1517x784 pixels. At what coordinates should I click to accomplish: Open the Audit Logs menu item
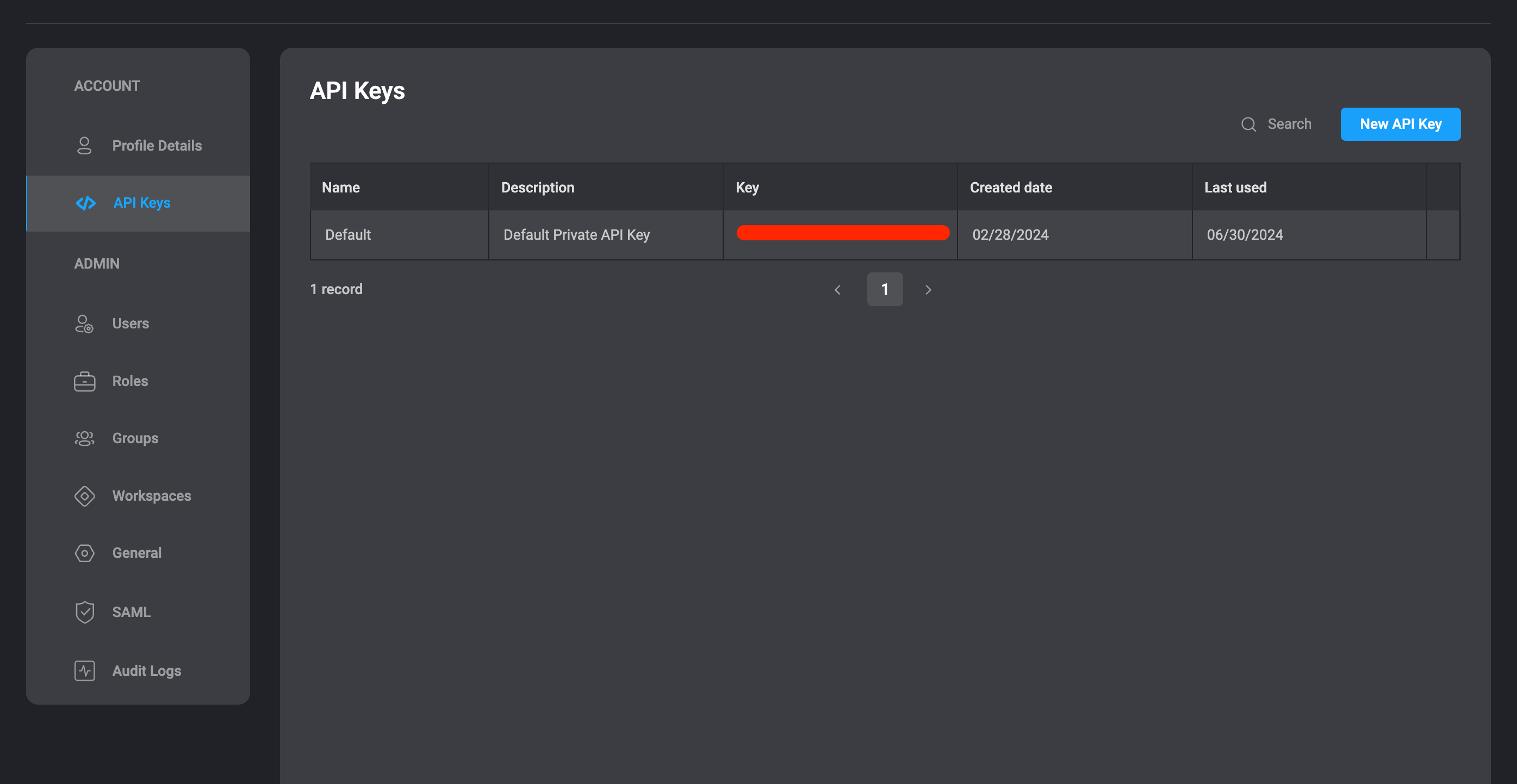147,671
